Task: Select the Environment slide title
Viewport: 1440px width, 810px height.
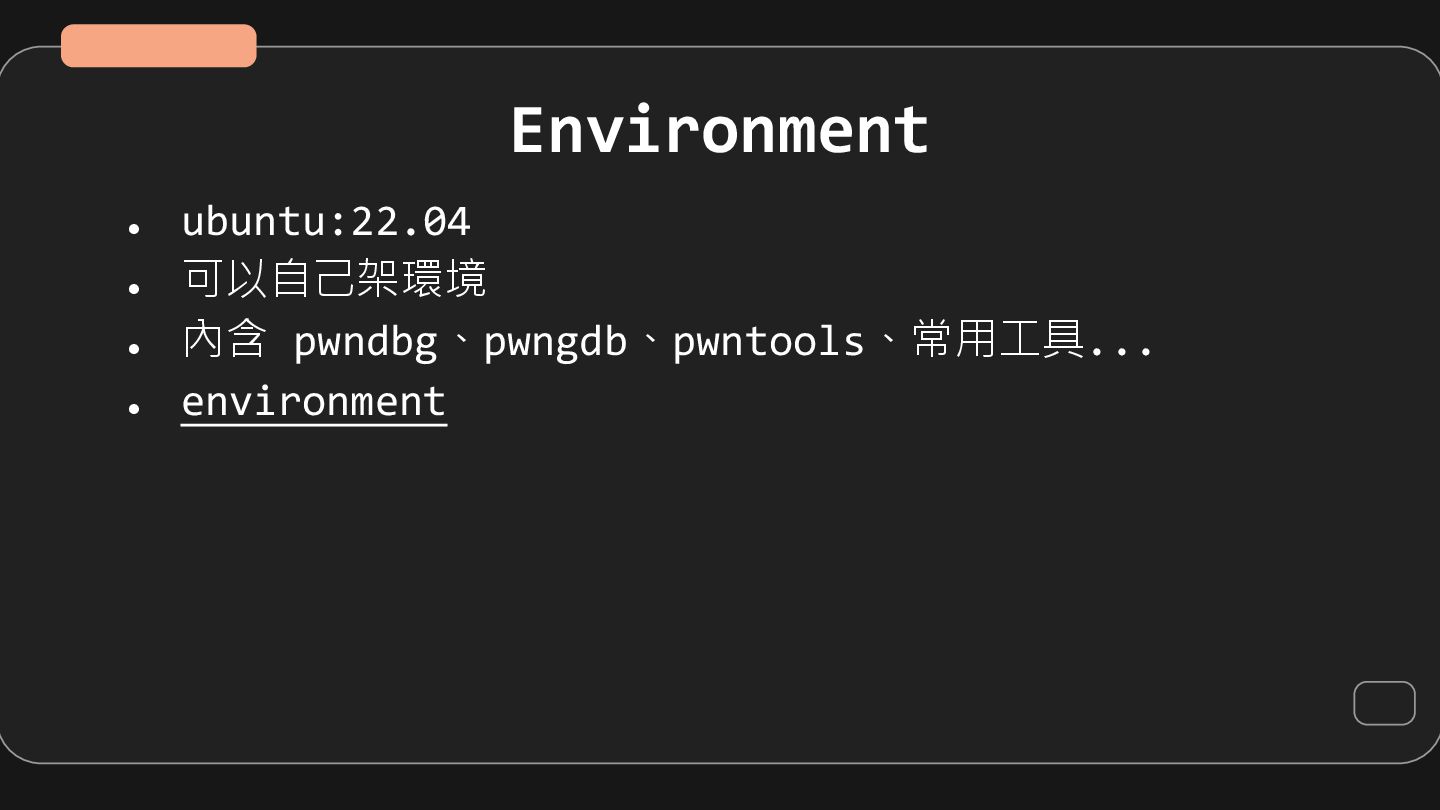Action: click(x=719, y=130)
